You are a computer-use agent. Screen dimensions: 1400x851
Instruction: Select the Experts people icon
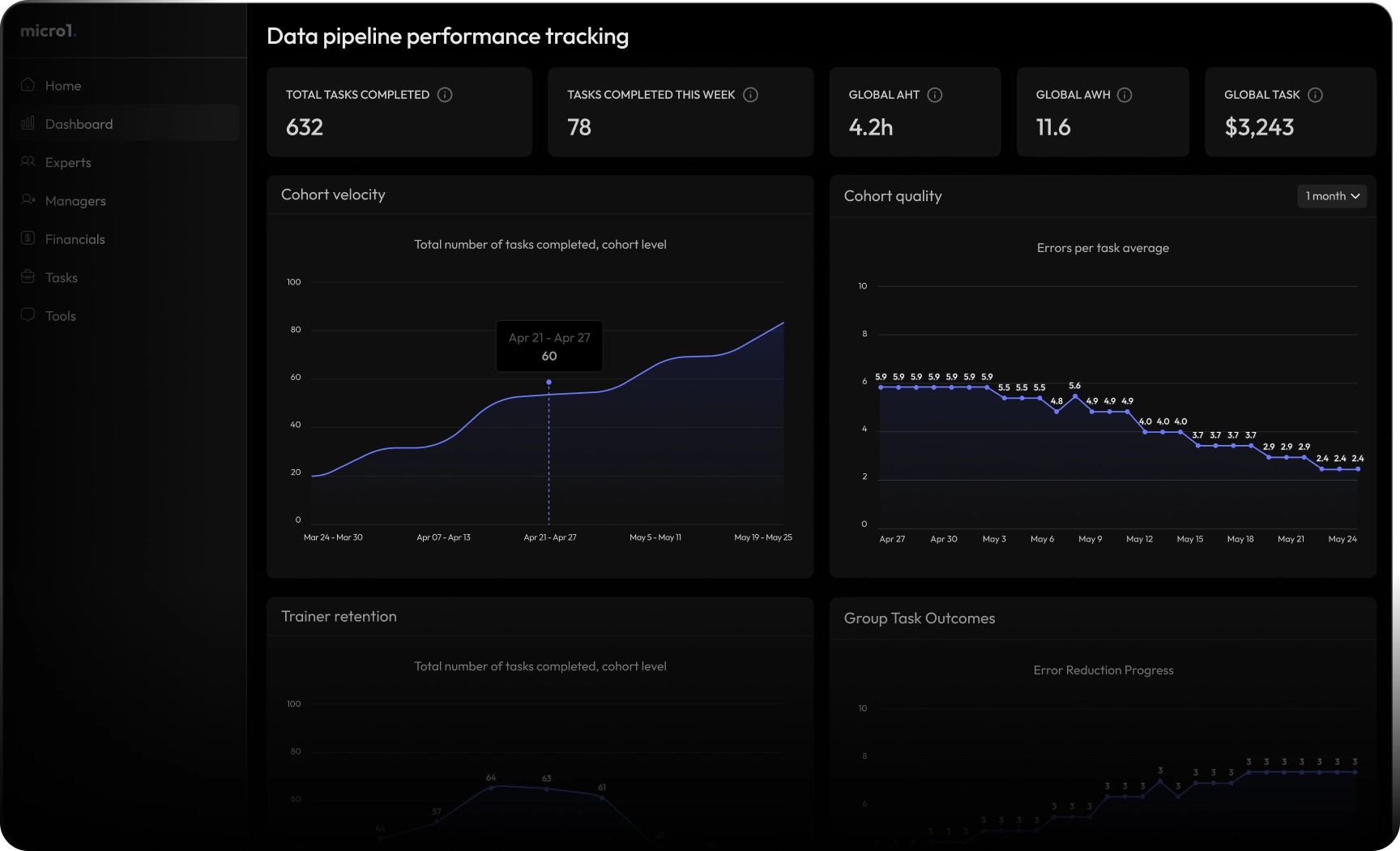click(28, 162)
